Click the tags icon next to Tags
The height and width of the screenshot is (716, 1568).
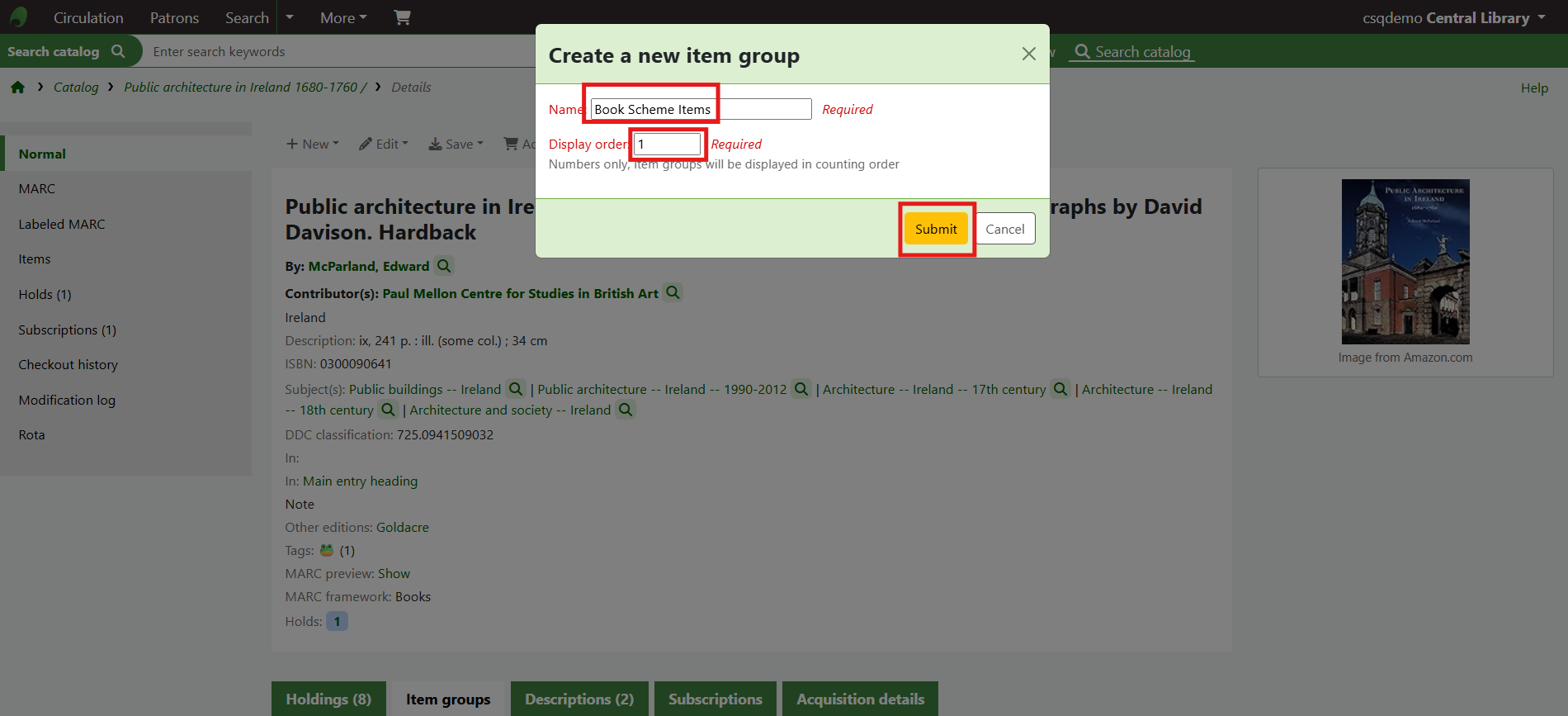(327, 550)
